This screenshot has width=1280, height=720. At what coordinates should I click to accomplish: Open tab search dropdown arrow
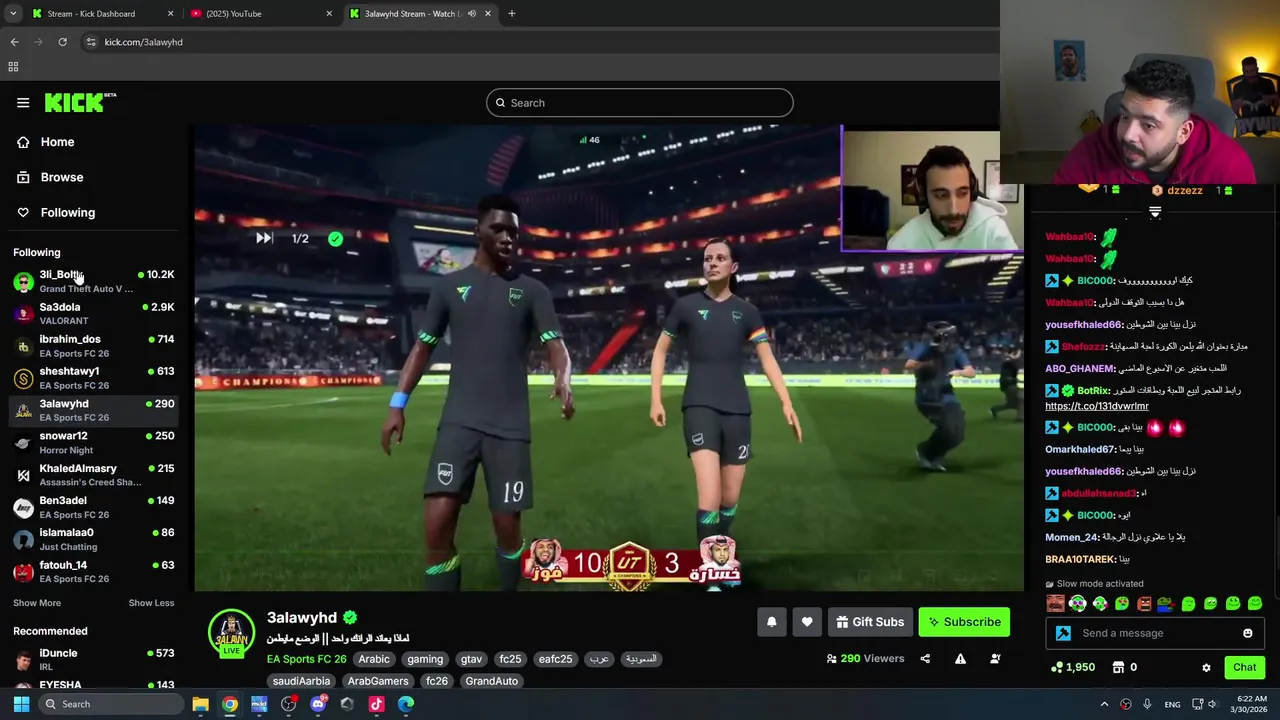tap(13, 14)
